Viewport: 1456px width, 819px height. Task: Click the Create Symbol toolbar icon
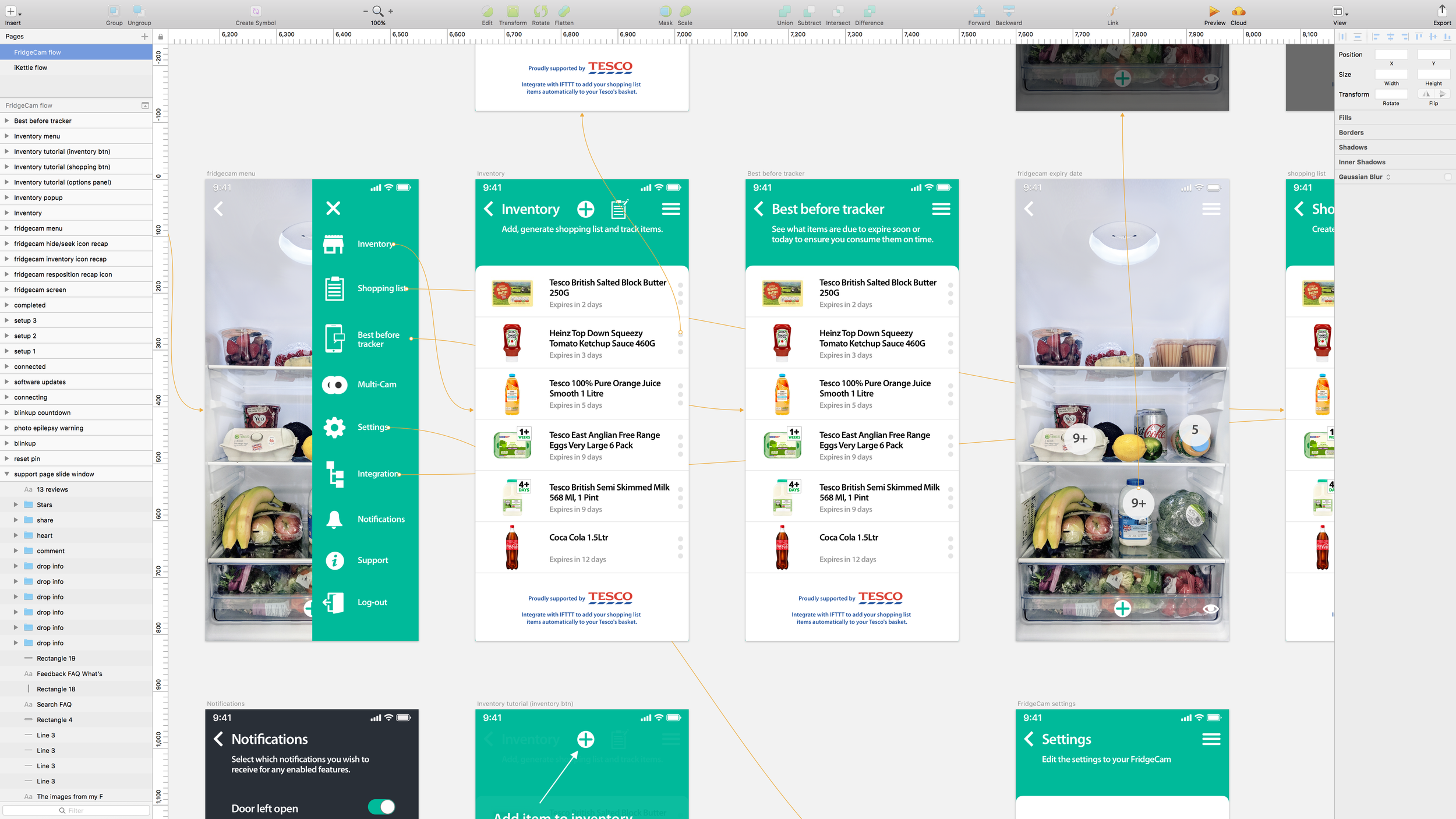click(x=256, y=12)
